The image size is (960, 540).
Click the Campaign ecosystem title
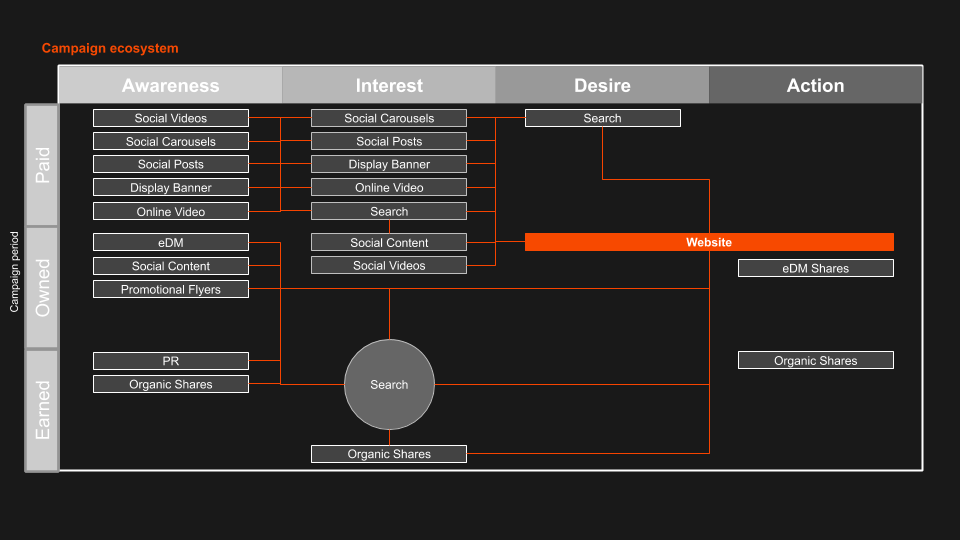tap(110, 48)
